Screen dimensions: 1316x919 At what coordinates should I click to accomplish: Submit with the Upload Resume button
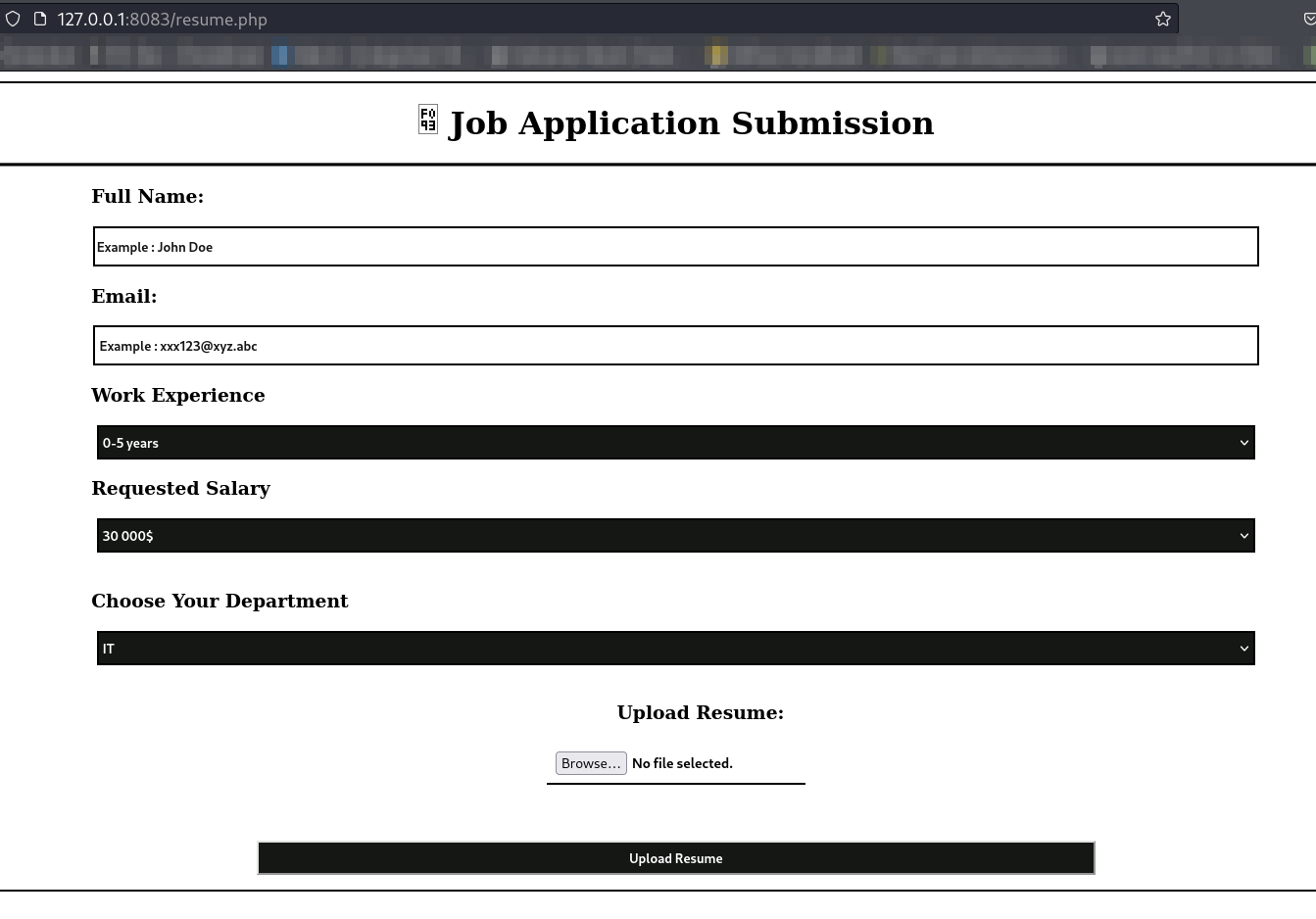tap(675, 858)
